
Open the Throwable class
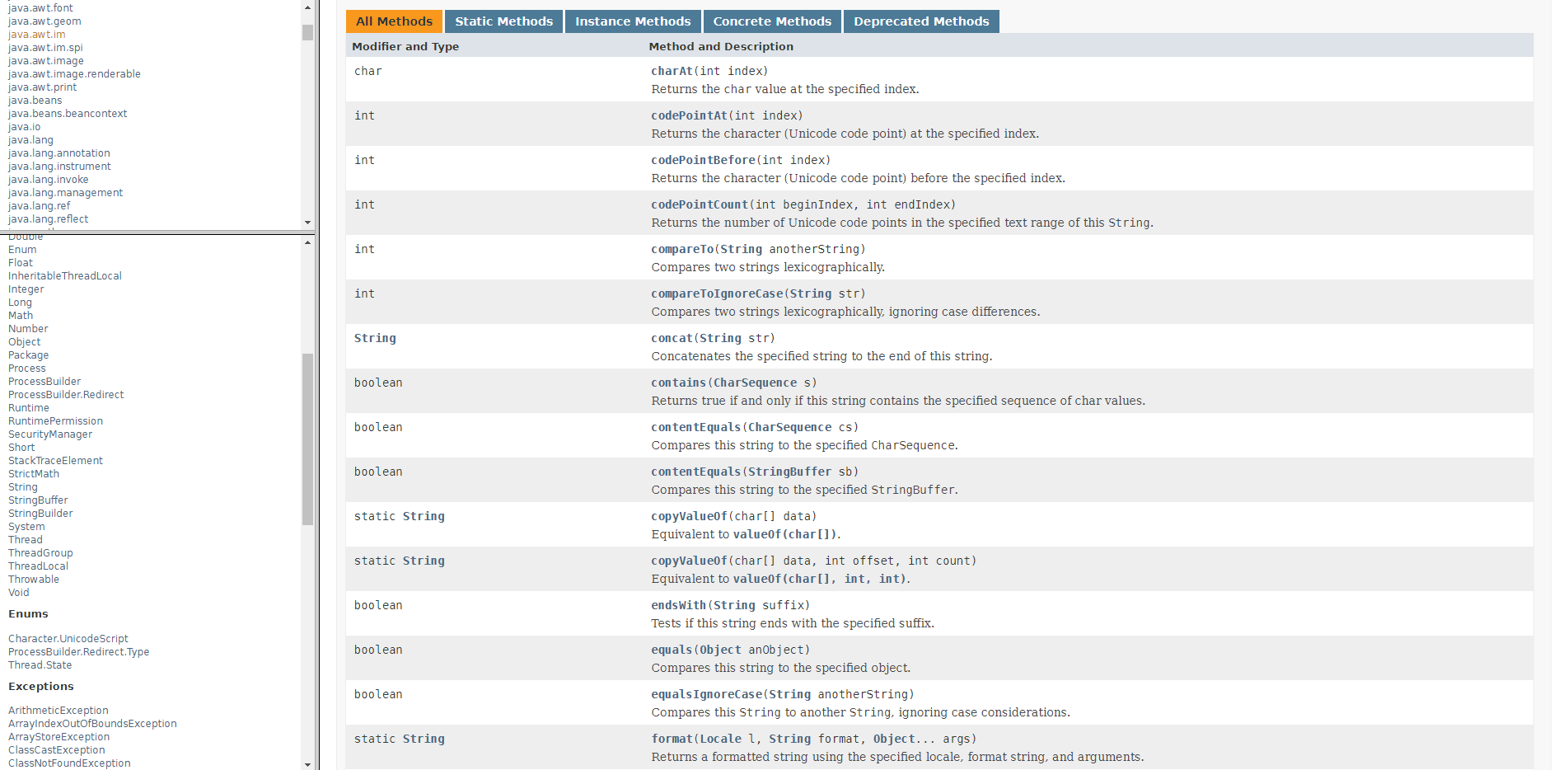(x=34, y=580)
